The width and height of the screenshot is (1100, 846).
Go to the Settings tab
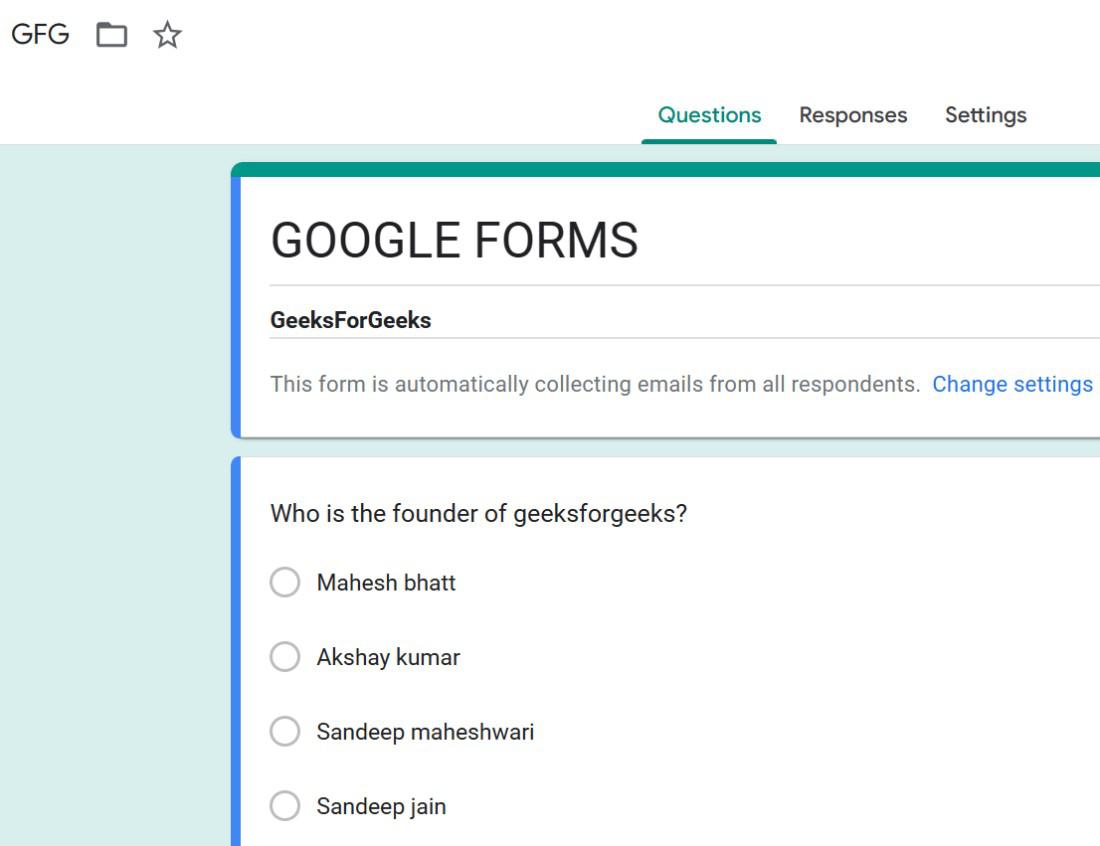pyautogui.click(x=985, y=115)
